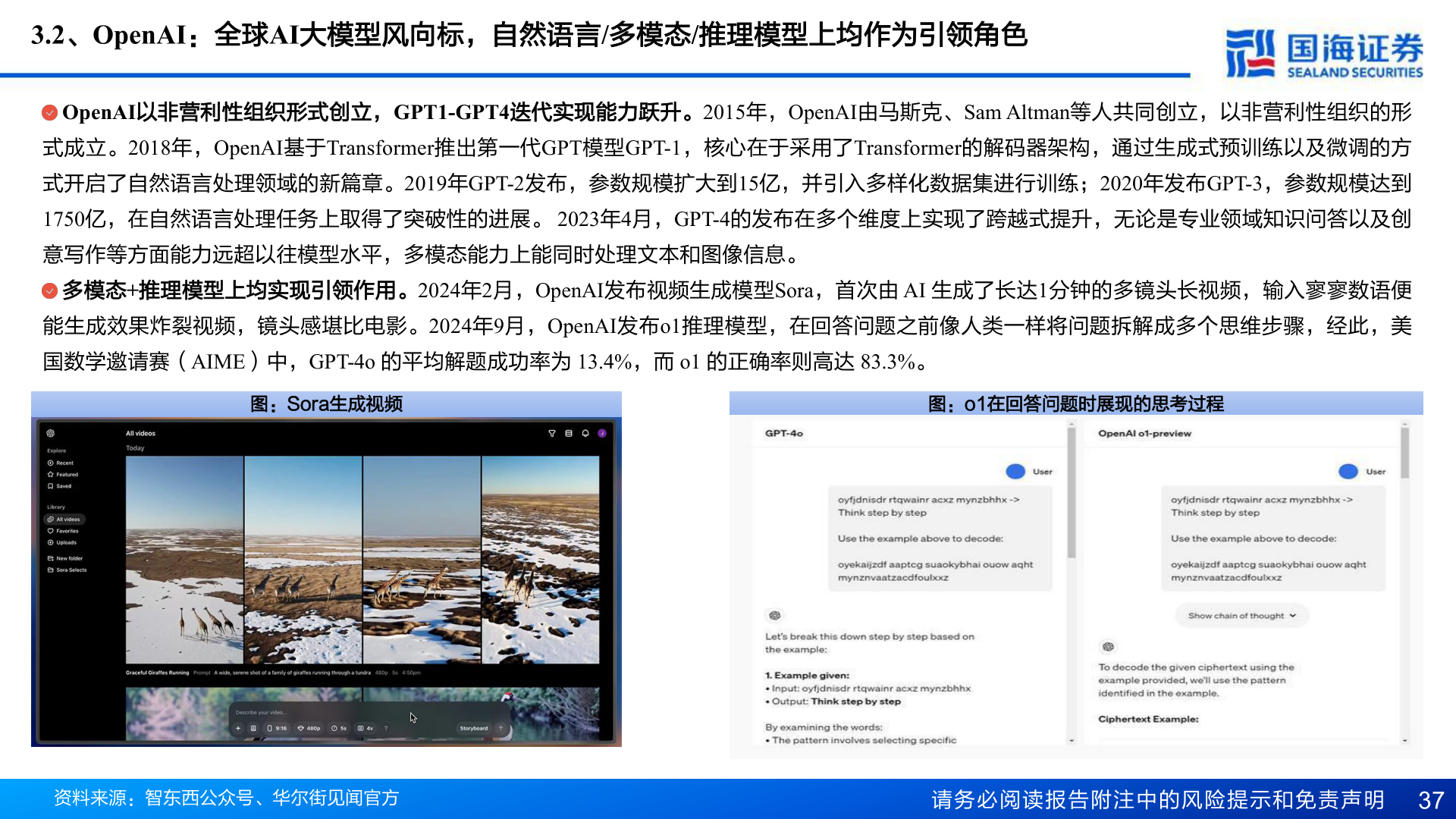This screenshot has width=1456, height=819.
Task: Click the Sora生成视频 figure caption
Action: 326,403
